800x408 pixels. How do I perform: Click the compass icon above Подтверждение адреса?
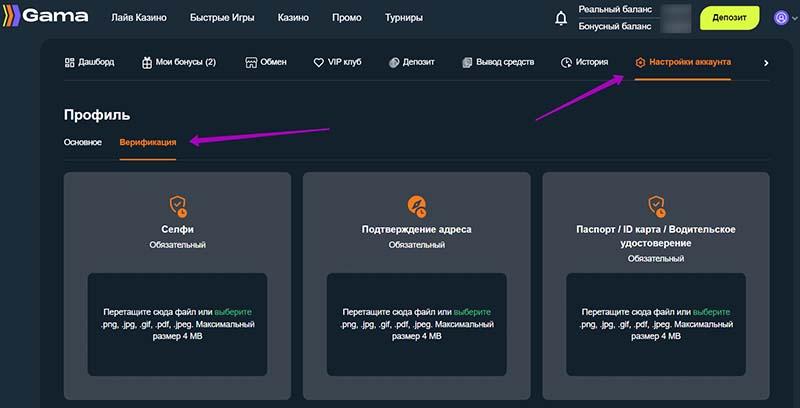(x=417, y=207)
